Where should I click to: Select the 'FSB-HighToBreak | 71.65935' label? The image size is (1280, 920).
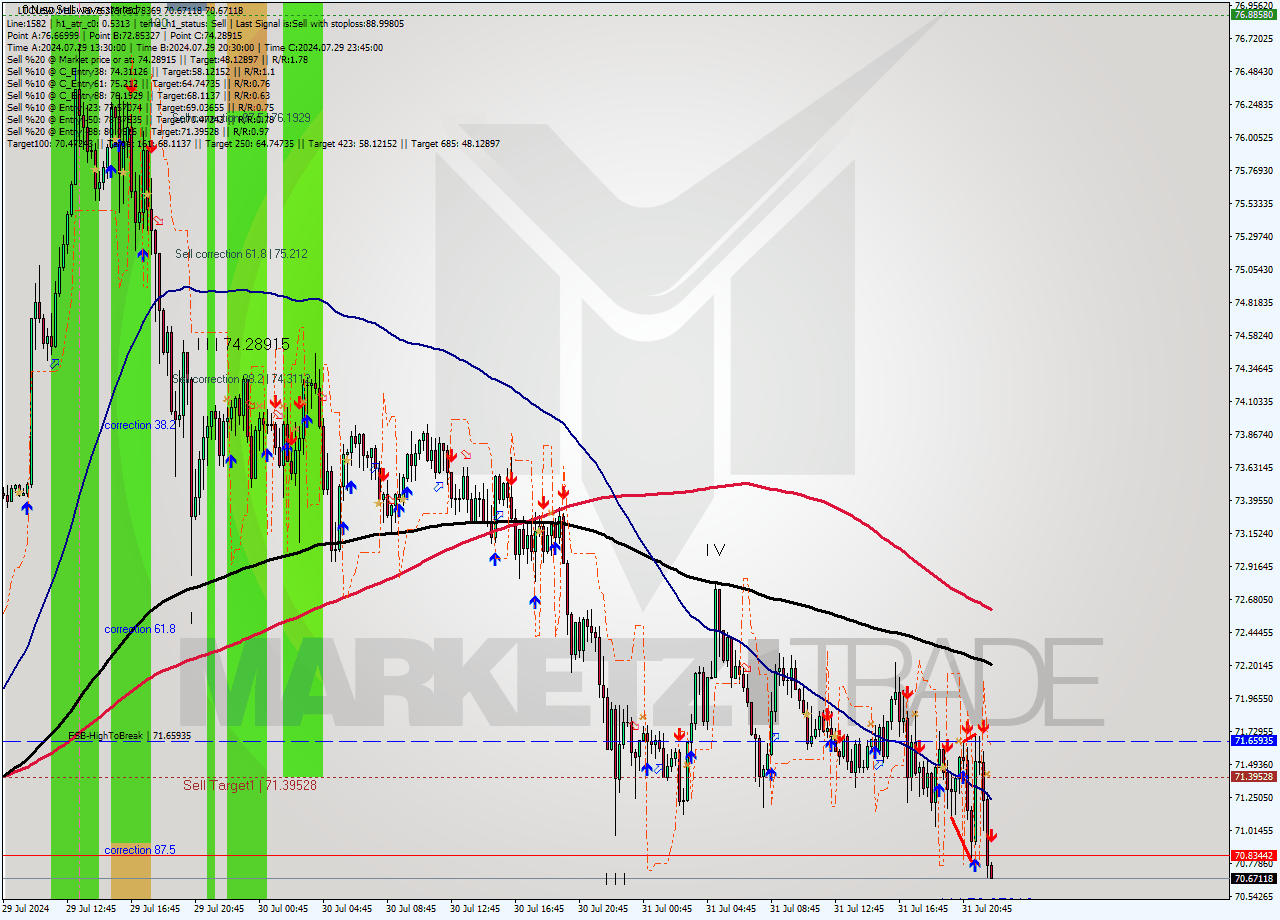click(129, 736)
